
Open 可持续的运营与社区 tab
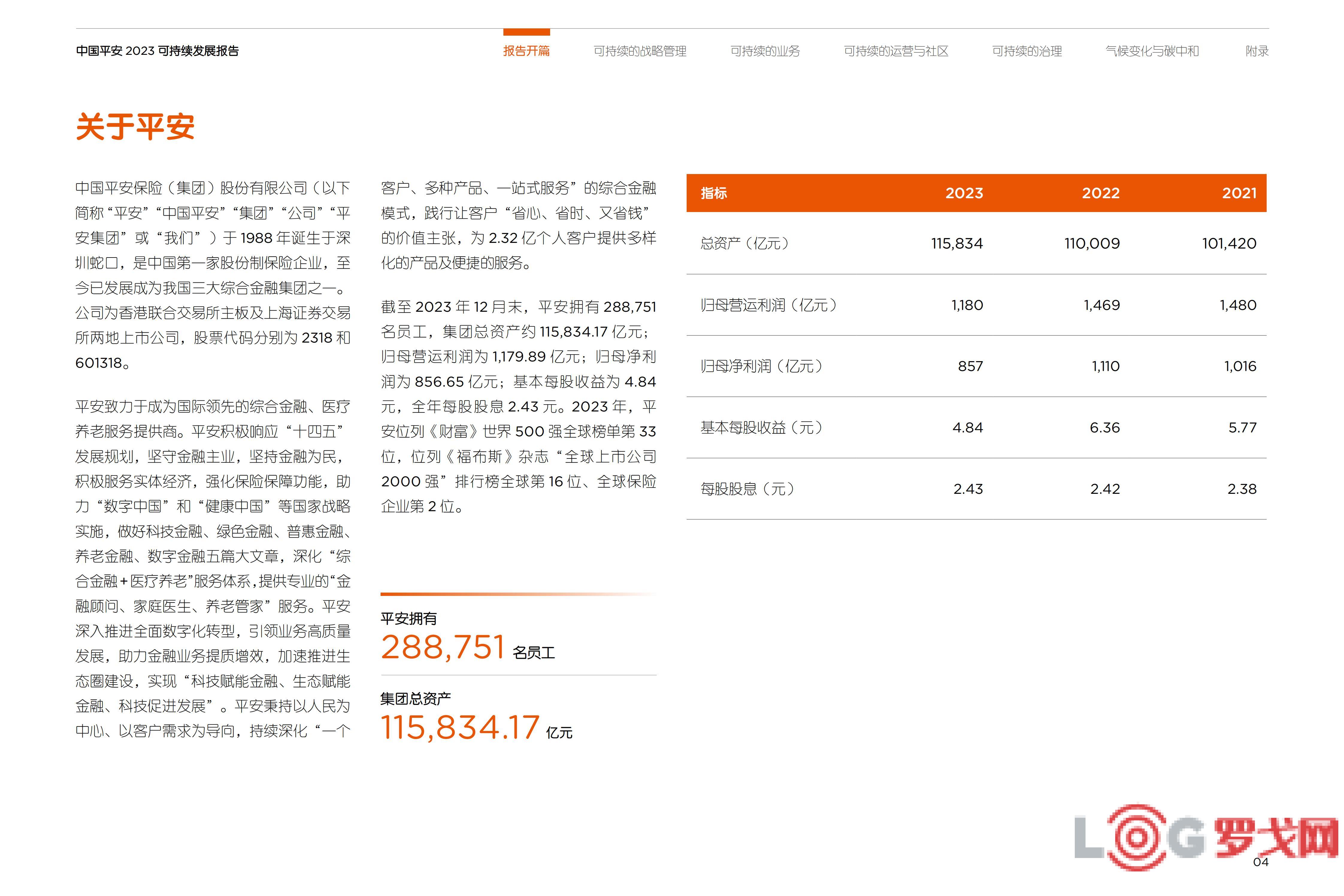(895, 51)
